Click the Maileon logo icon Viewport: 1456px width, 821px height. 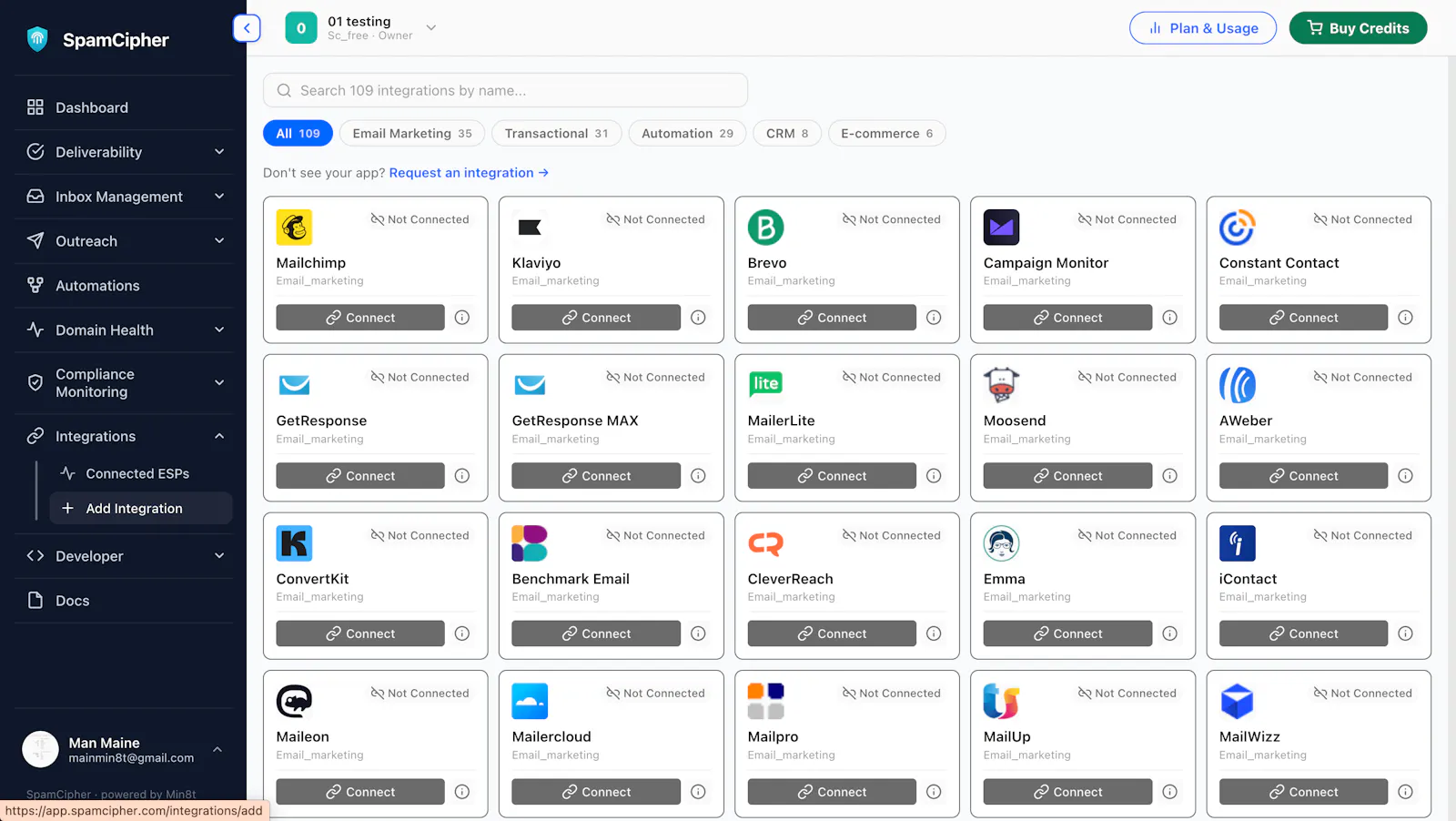pos(294,701)
